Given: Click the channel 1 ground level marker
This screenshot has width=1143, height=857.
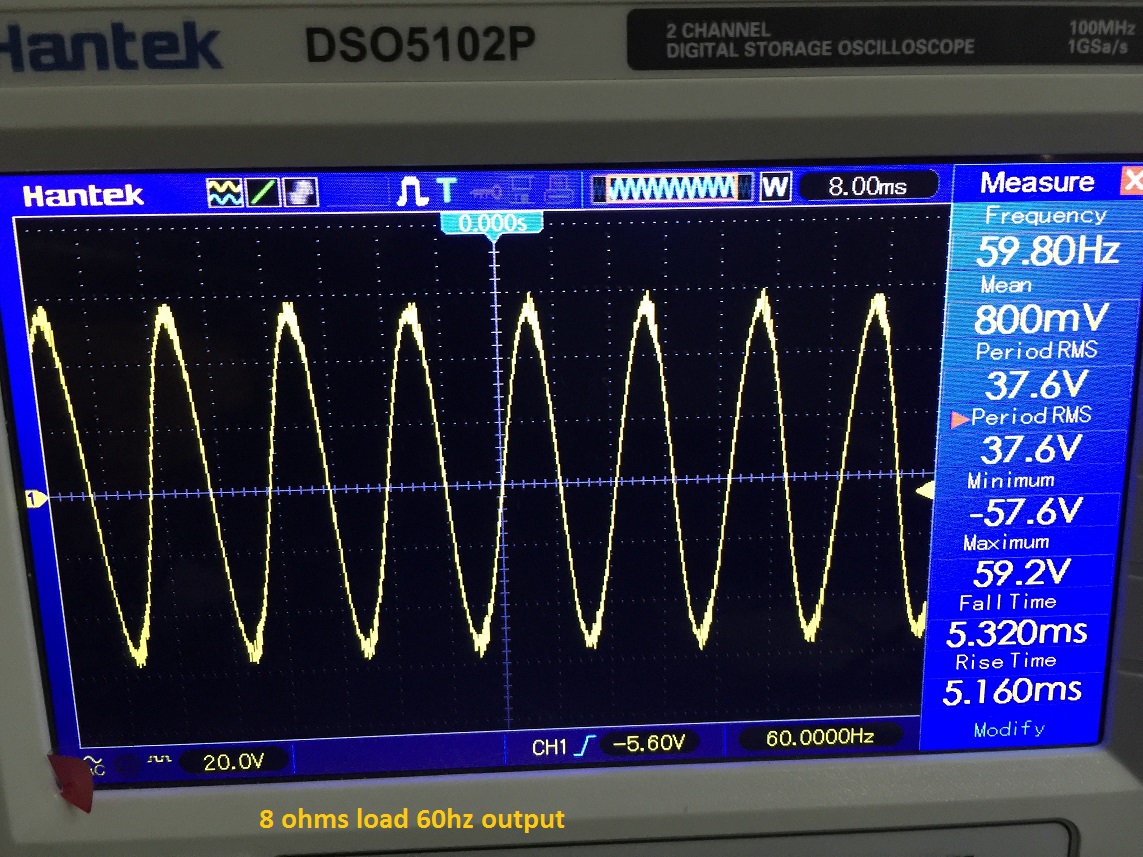Looking at the screenshot, I should (36, 499).
